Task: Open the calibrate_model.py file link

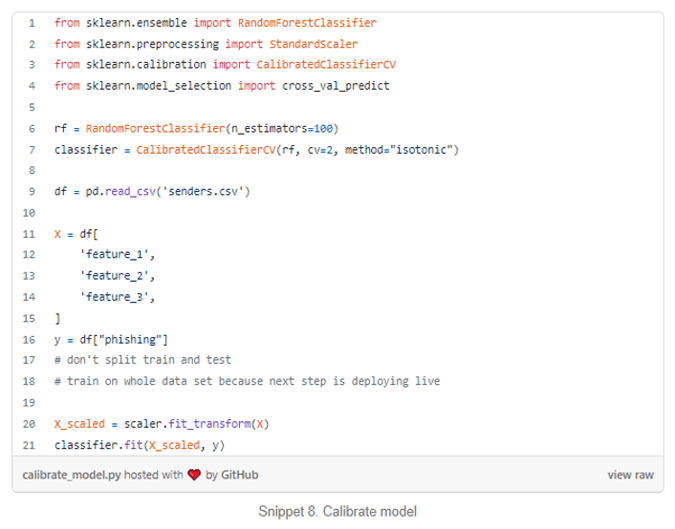Action: click(x=71, y=475)
